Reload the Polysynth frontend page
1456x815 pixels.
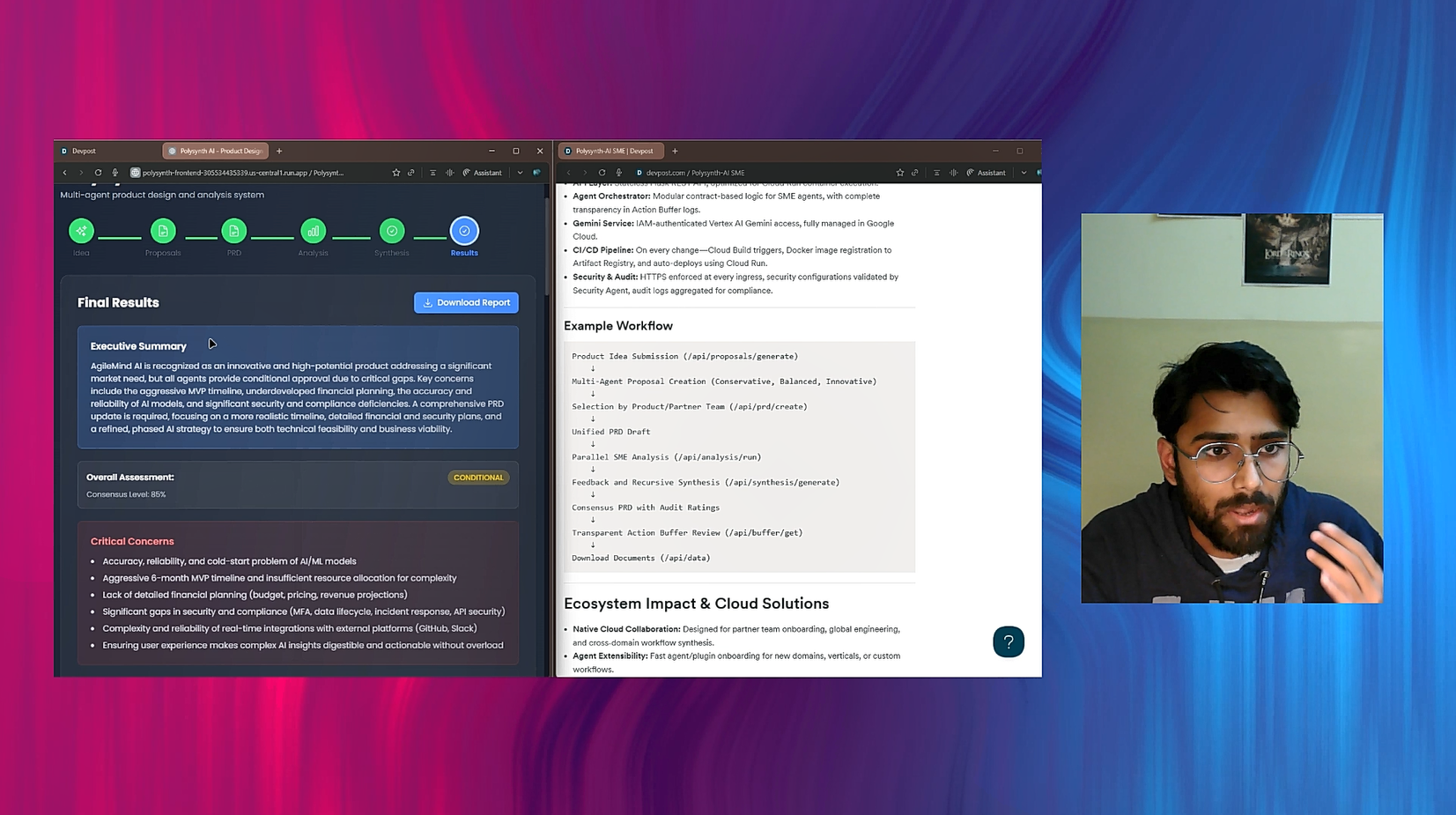[x=98, y=173]
